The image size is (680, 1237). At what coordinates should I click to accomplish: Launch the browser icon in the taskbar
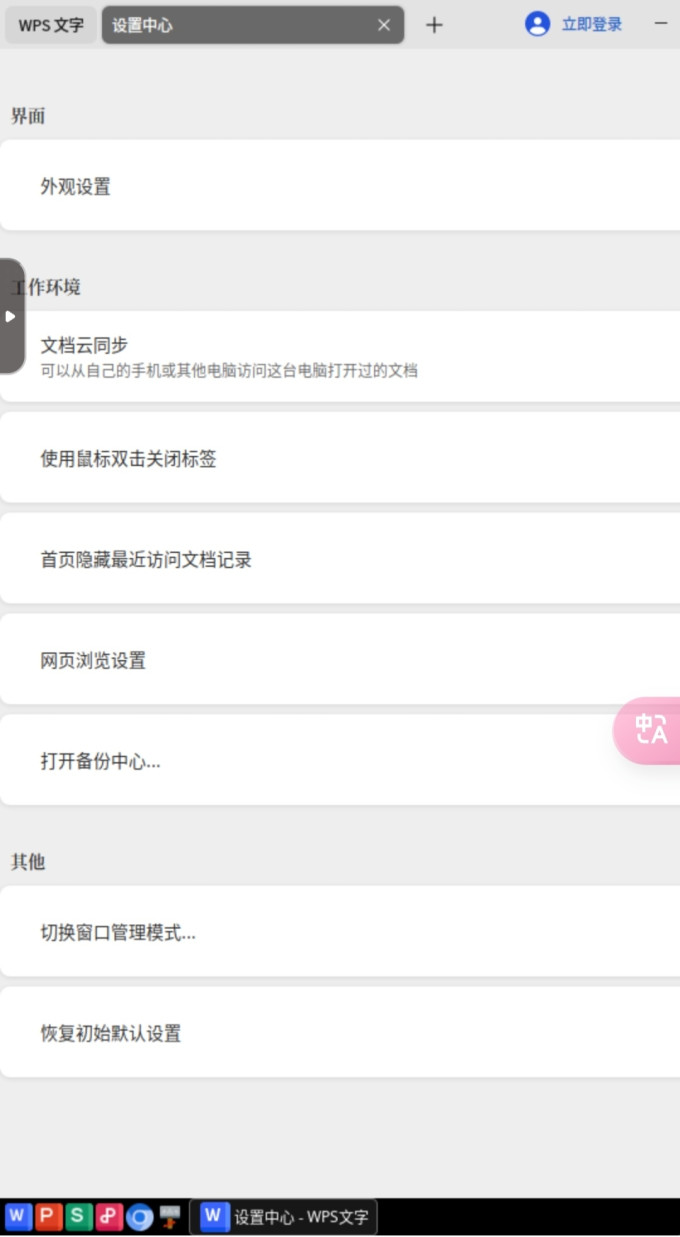pyautogui.click(x=139, y=1217)
